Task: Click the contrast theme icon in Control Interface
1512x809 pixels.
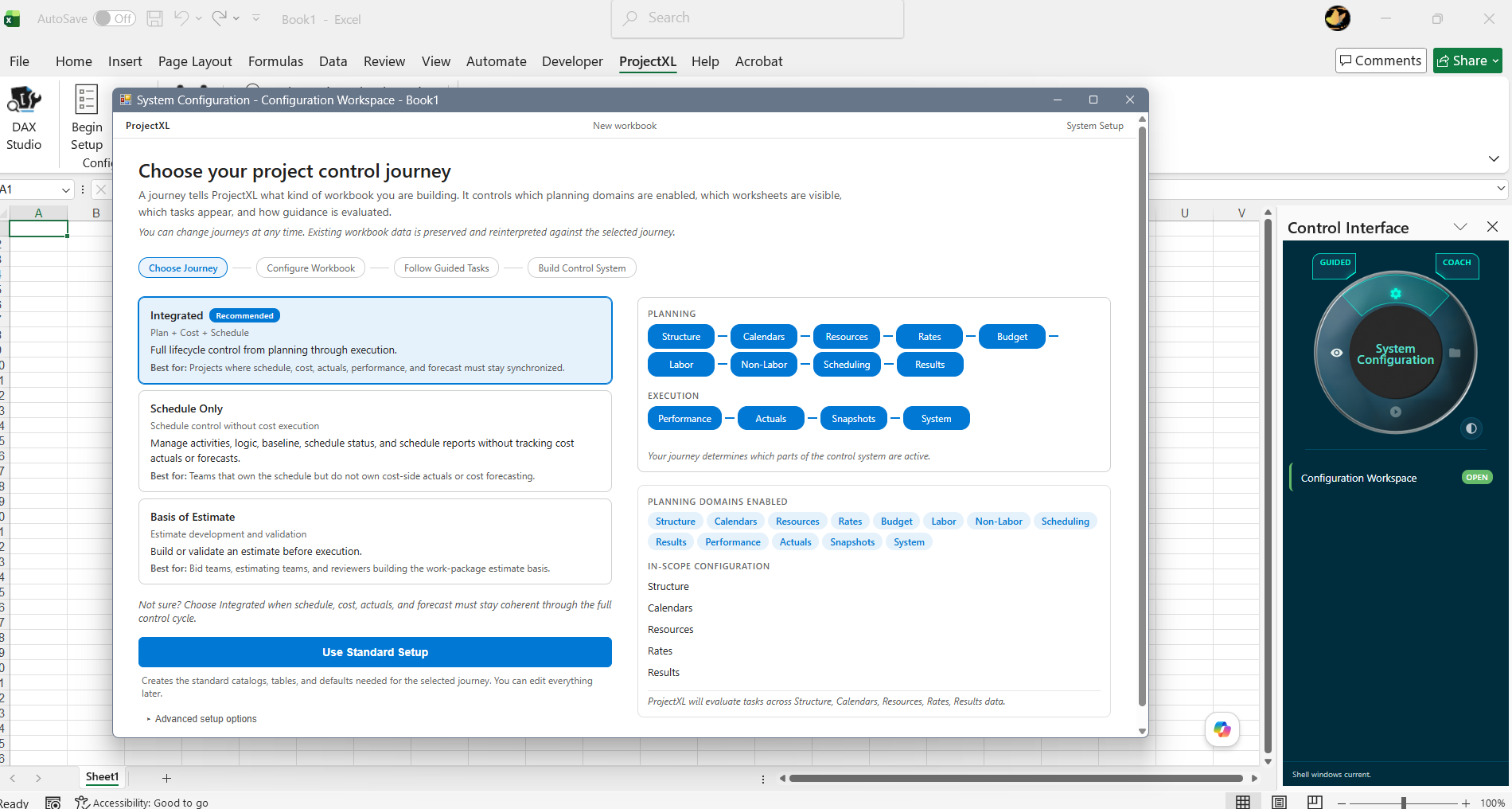Action: [x=1471, y=428]
